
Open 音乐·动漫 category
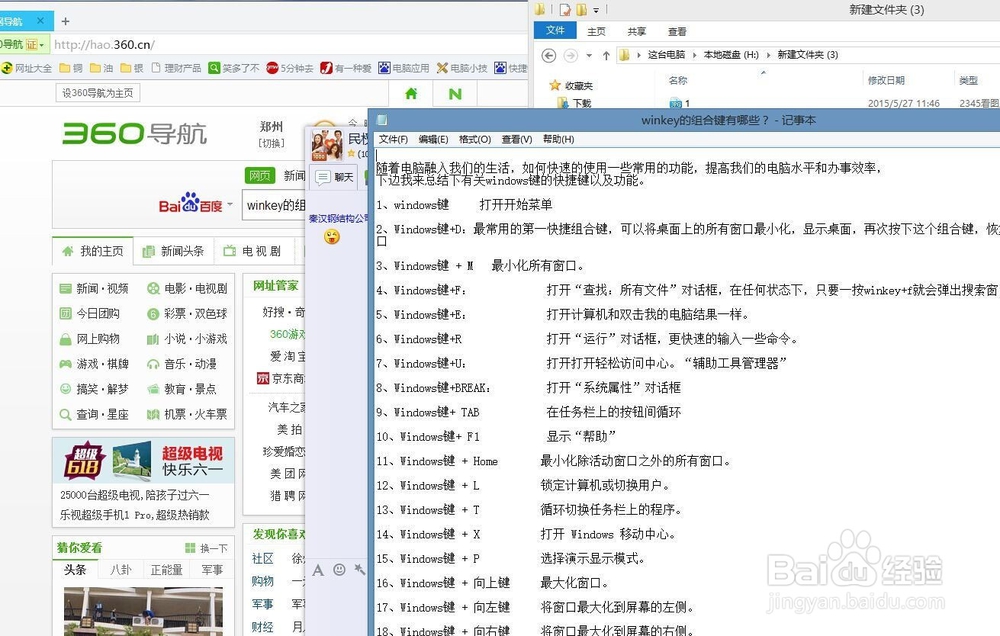tap(182, 364)
